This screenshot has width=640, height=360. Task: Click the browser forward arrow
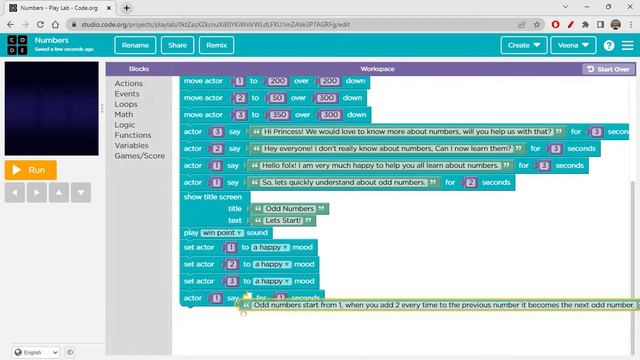point(25,24)
